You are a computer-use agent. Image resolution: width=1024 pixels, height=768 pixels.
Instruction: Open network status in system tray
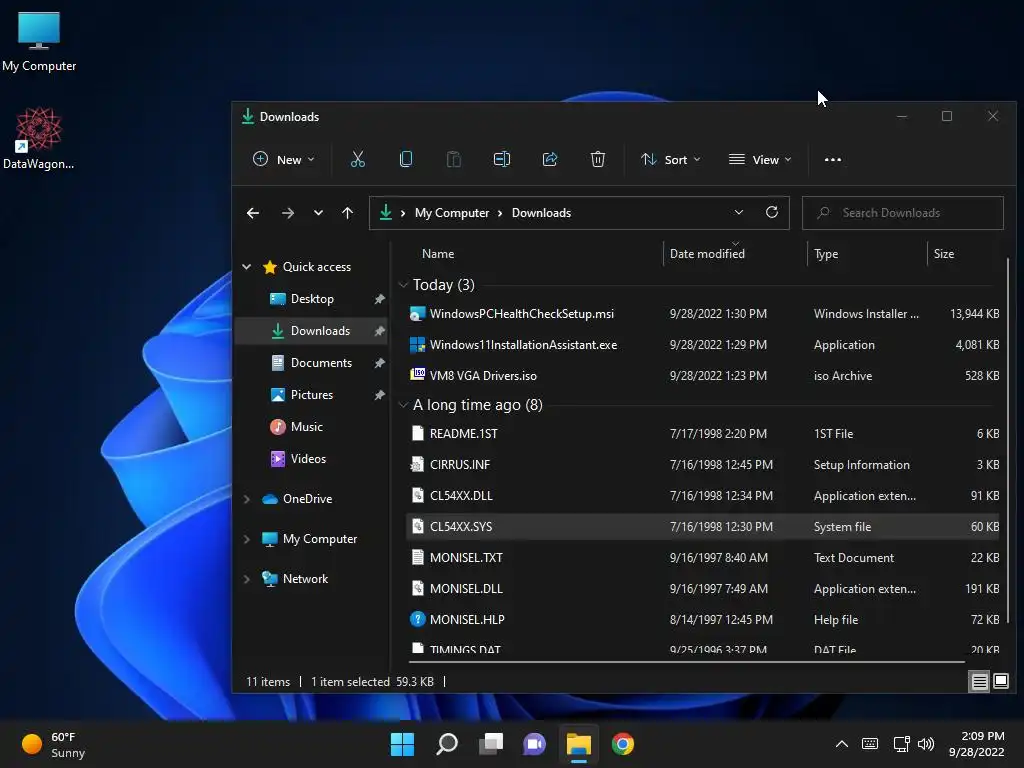point(901,744)
